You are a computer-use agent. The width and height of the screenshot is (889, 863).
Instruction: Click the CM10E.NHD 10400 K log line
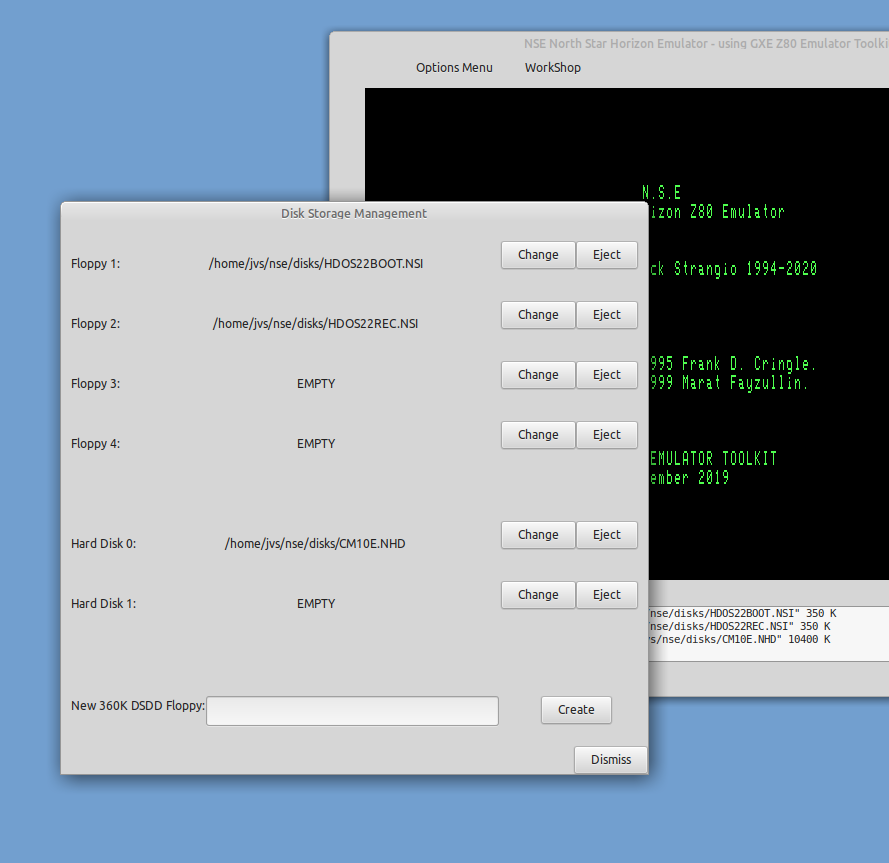(x=740, y=640)
